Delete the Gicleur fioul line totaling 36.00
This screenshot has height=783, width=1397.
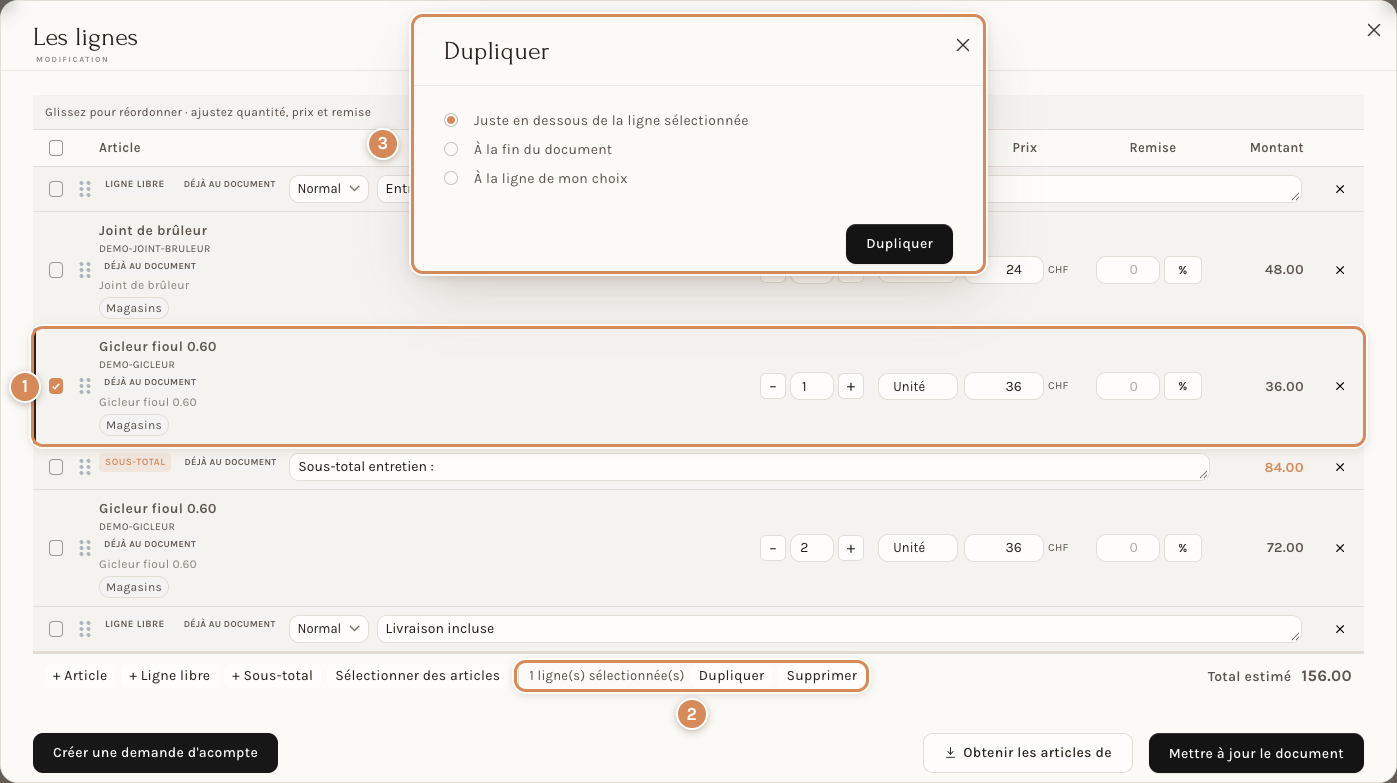(1340, 386)
